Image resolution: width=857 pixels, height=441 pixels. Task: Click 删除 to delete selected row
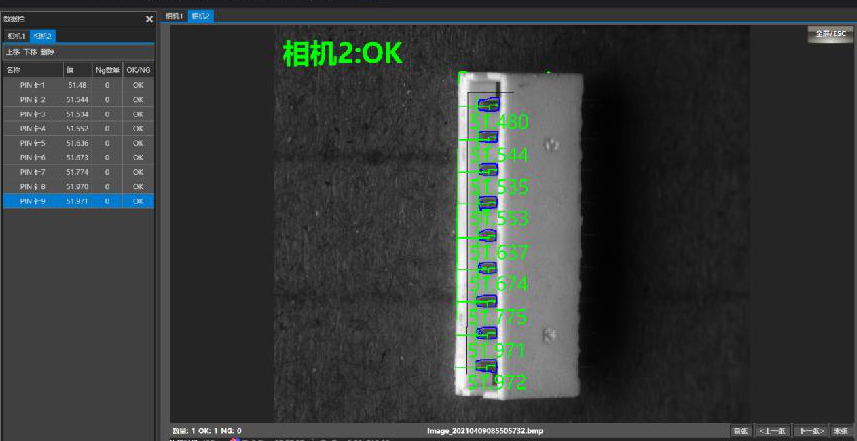pos(47,52)
